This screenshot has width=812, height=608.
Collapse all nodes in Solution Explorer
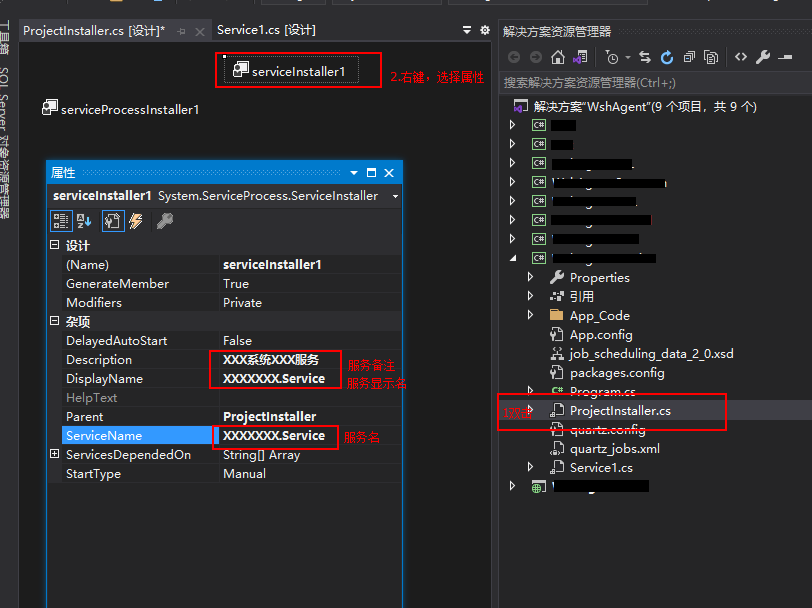coord(689,57)
